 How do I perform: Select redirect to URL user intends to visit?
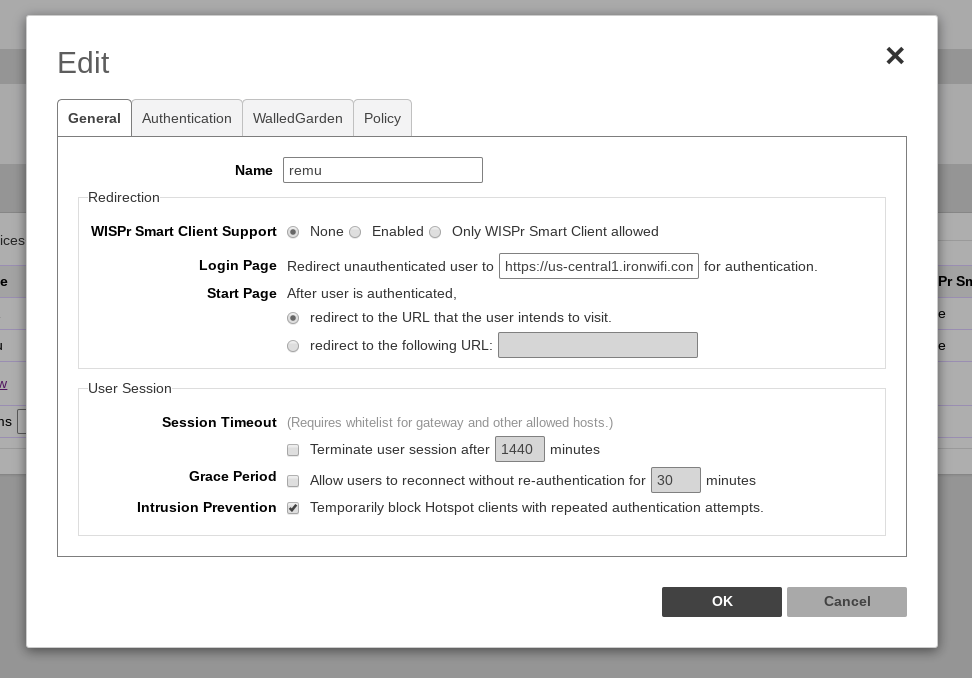pos(293,318)
